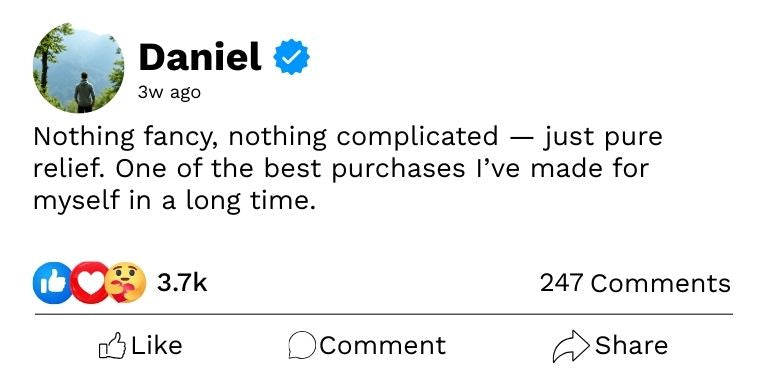Click the Comment button label

click(x=383, y=345)
